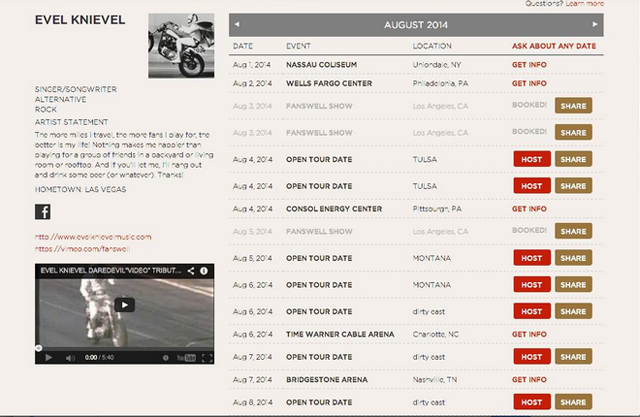
Task: Mute the video with volume icon
Action: (70, 358)
